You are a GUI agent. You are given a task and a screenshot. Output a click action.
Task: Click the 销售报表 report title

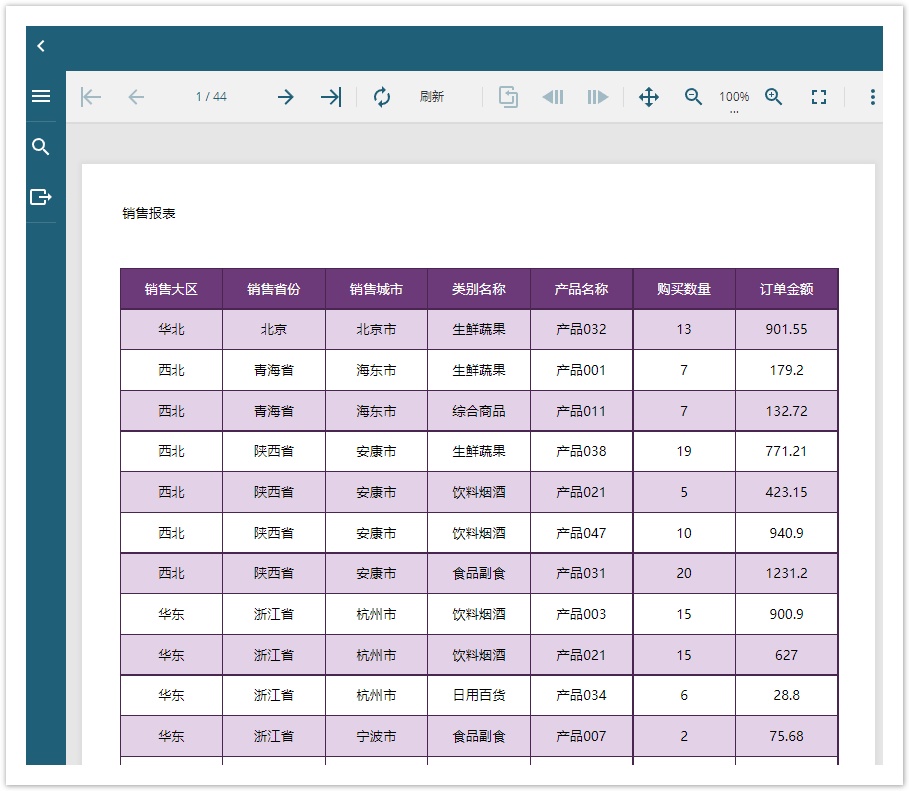pos(149,213)
